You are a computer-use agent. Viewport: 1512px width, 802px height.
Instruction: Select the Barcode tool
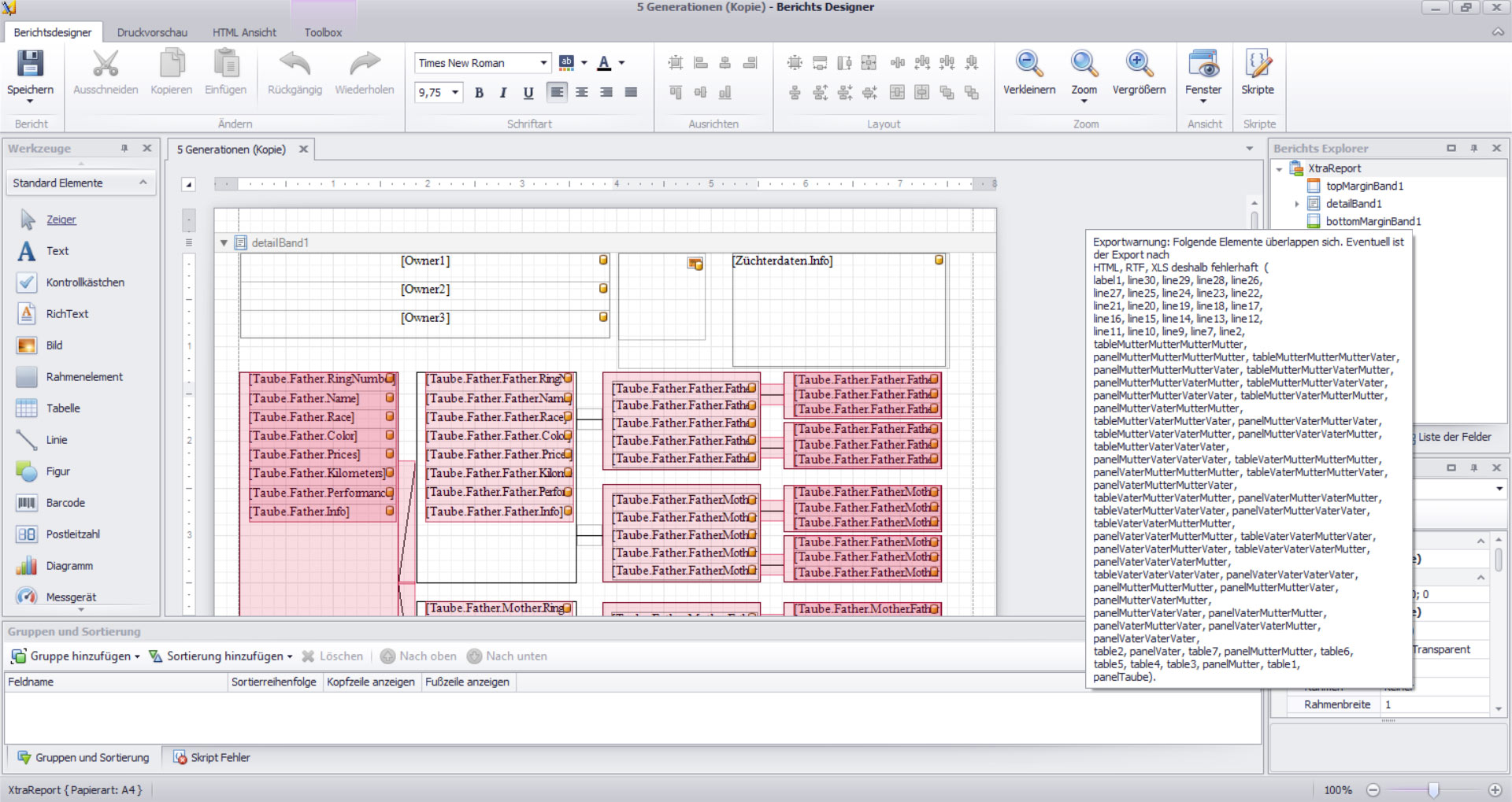pyautogui.click(x=65, y=503)
